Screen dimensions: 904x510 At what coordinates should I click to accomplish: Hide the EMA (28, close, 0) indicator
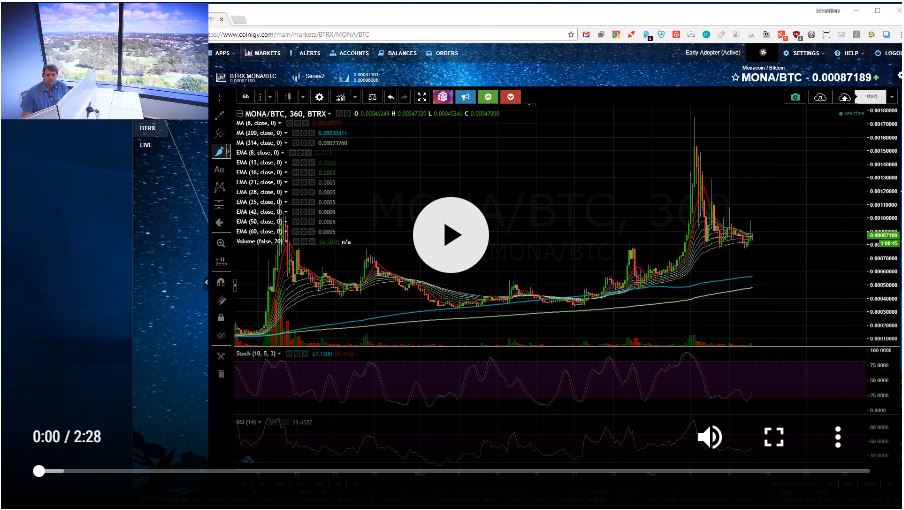(x=295, y=192)
